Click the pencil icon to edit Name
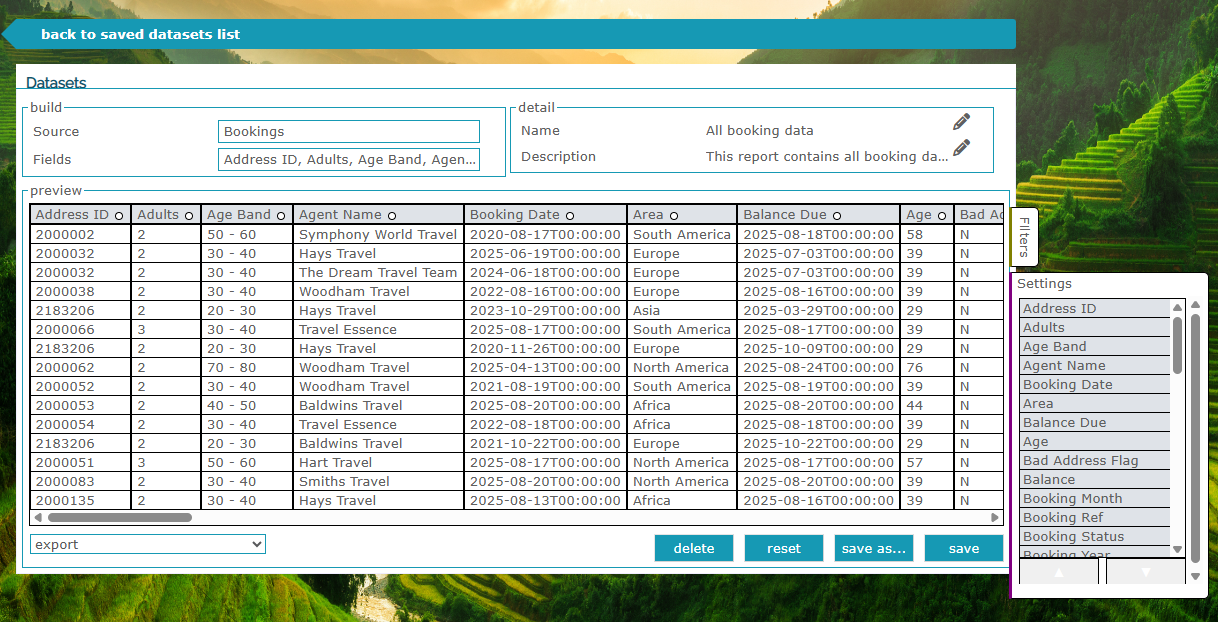The width and height of the screenshot is (1218, 622). click(x=961, y=122)
